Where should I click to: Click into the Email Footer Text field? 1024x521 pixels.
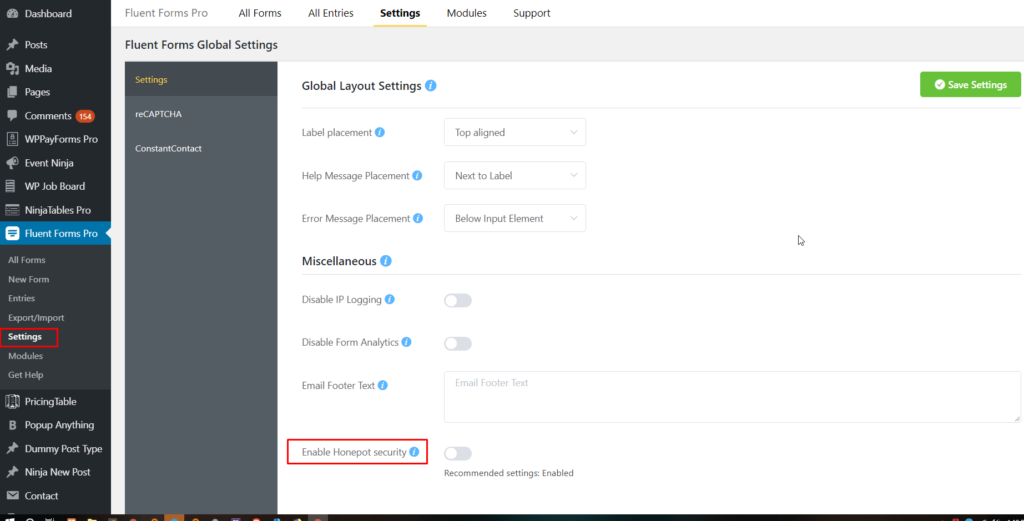(732, 397)
